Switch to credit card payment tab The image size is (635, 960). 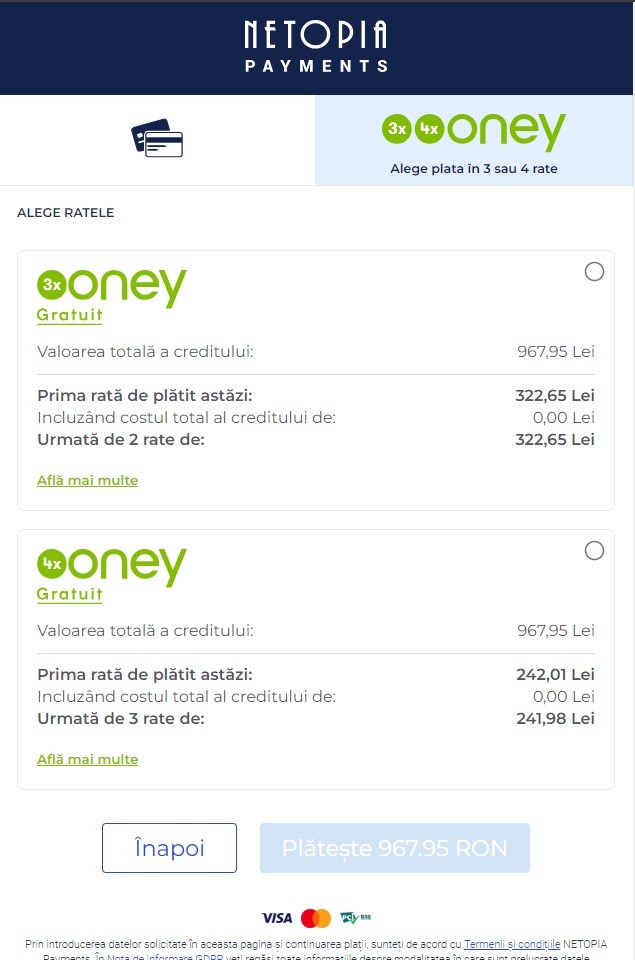pos(157,140)
